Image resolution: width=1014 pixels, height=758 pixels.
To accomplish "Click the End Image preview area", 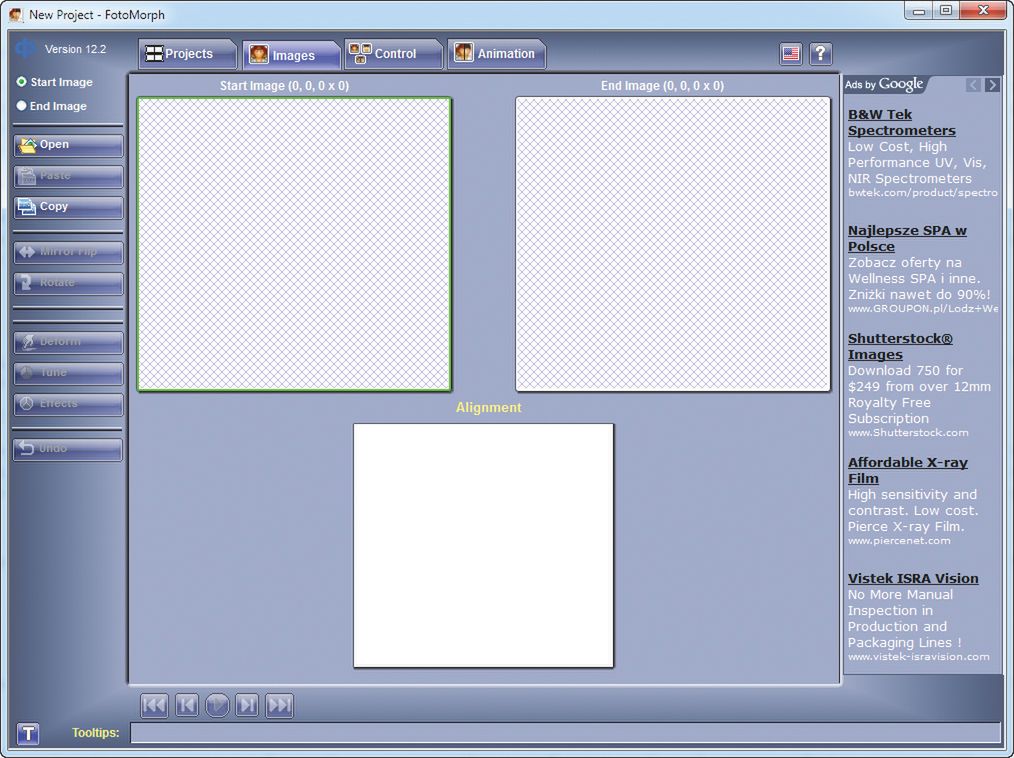I will pos(673,244).
